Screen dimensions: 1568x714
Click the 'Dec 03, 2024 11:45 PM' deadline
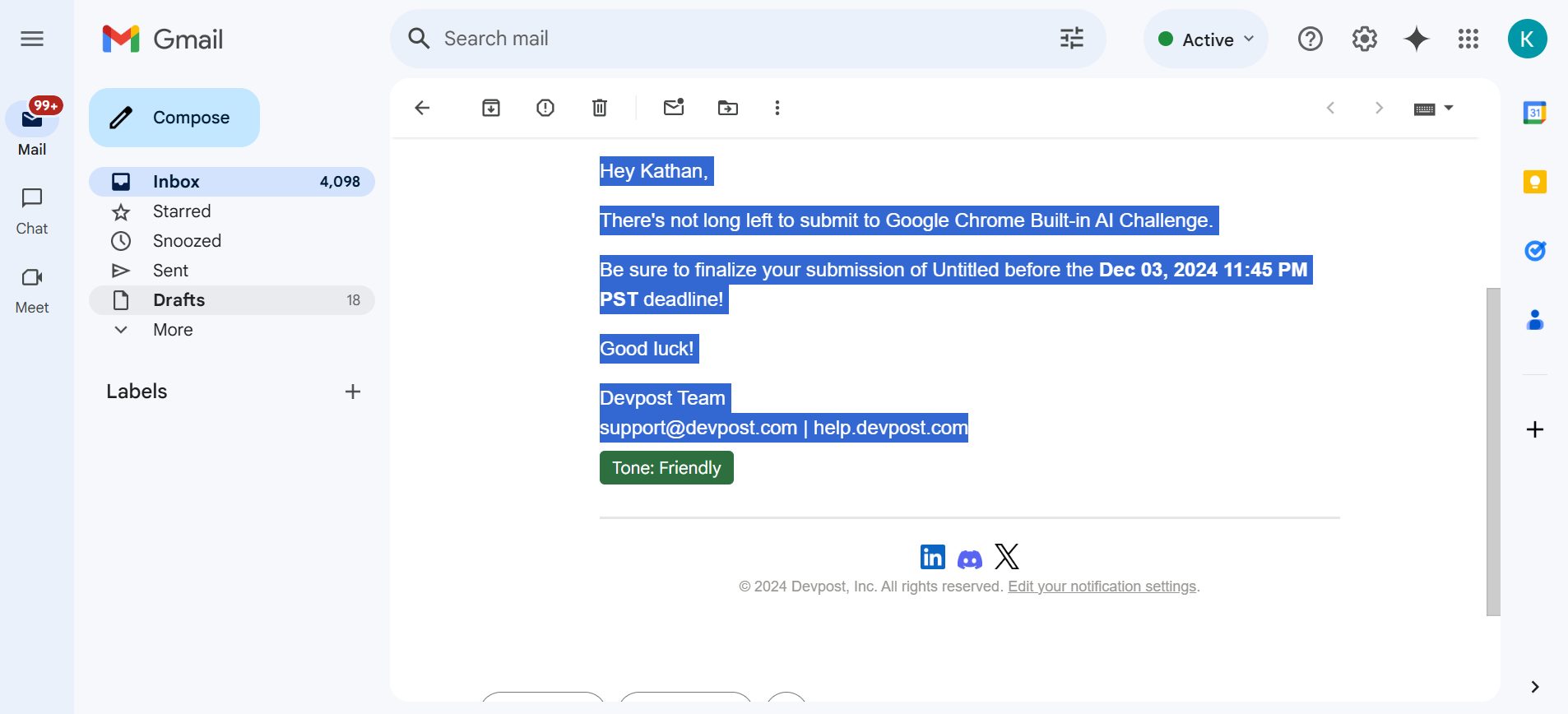1203,270
